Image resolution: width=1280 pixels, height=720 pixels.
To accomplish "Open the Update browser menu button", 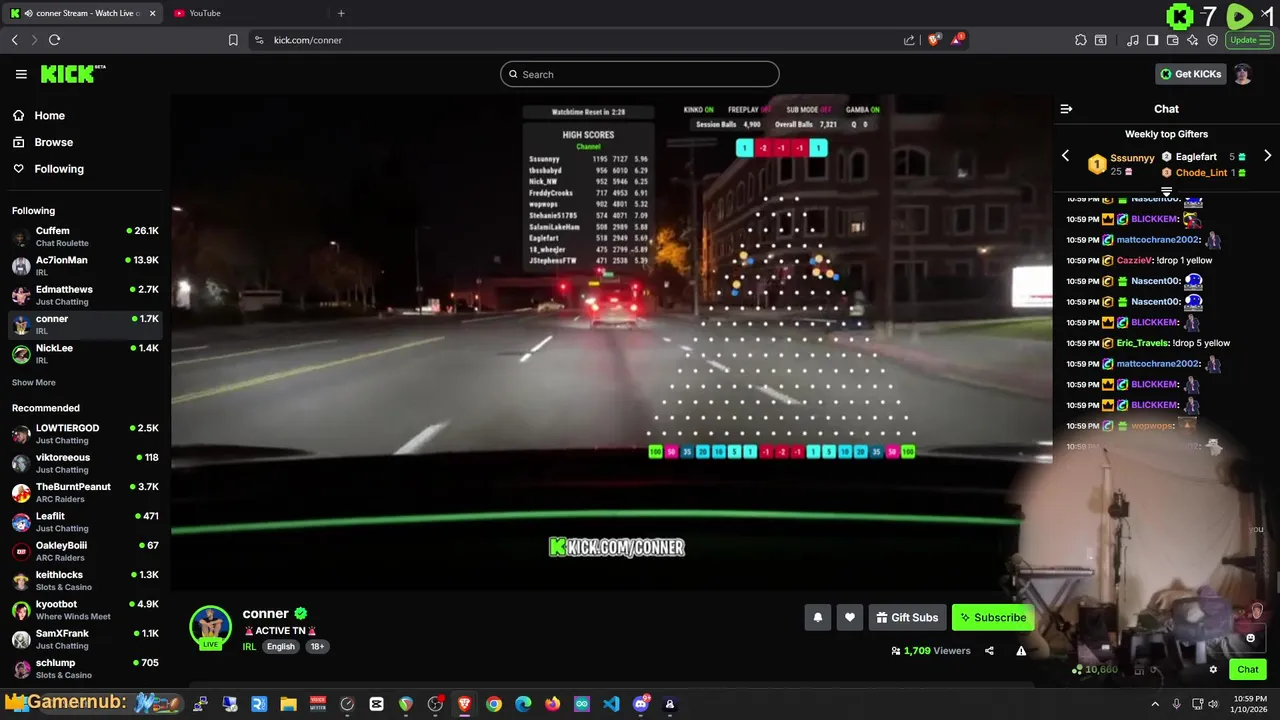I will tap(1249, 40).
